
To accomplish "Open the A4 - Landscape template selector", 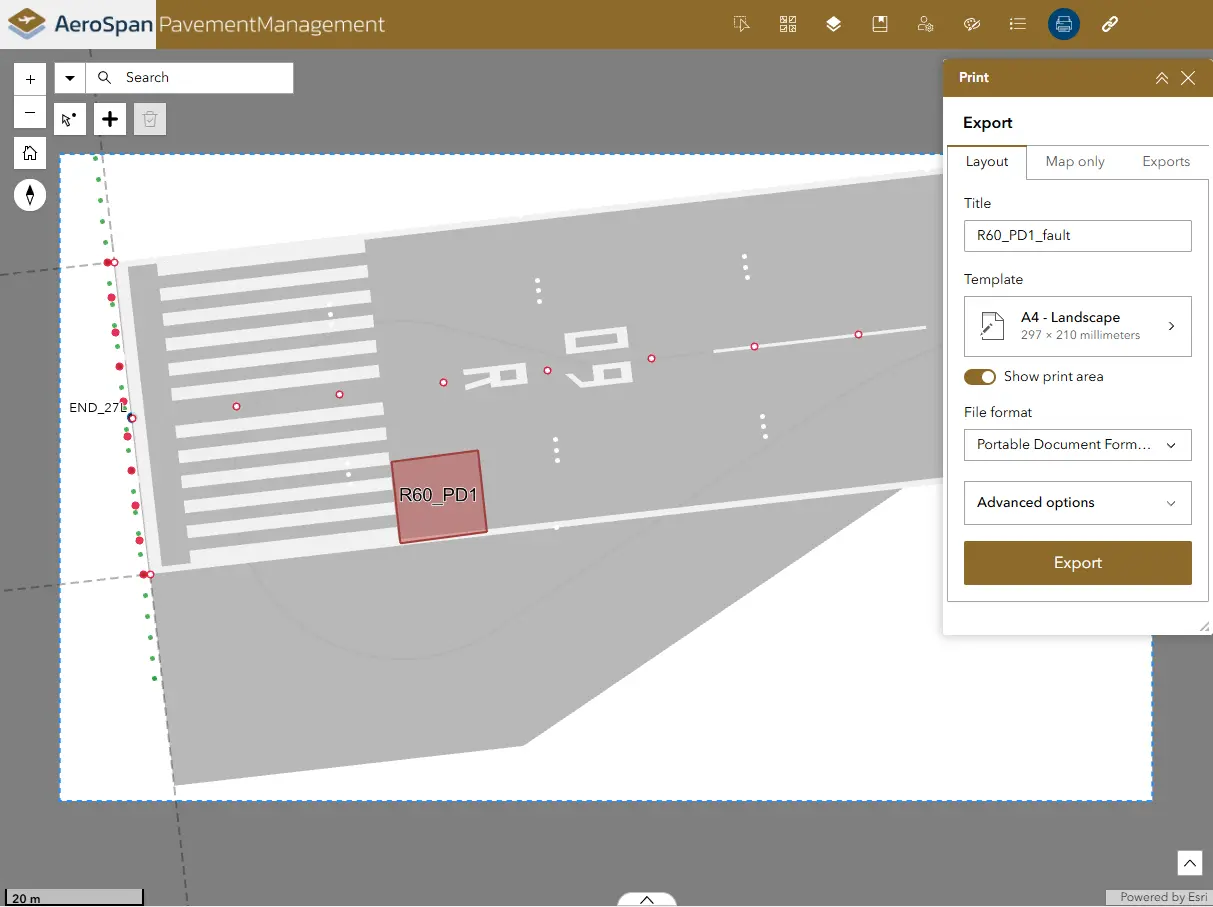I will (x=1077, y=326).
